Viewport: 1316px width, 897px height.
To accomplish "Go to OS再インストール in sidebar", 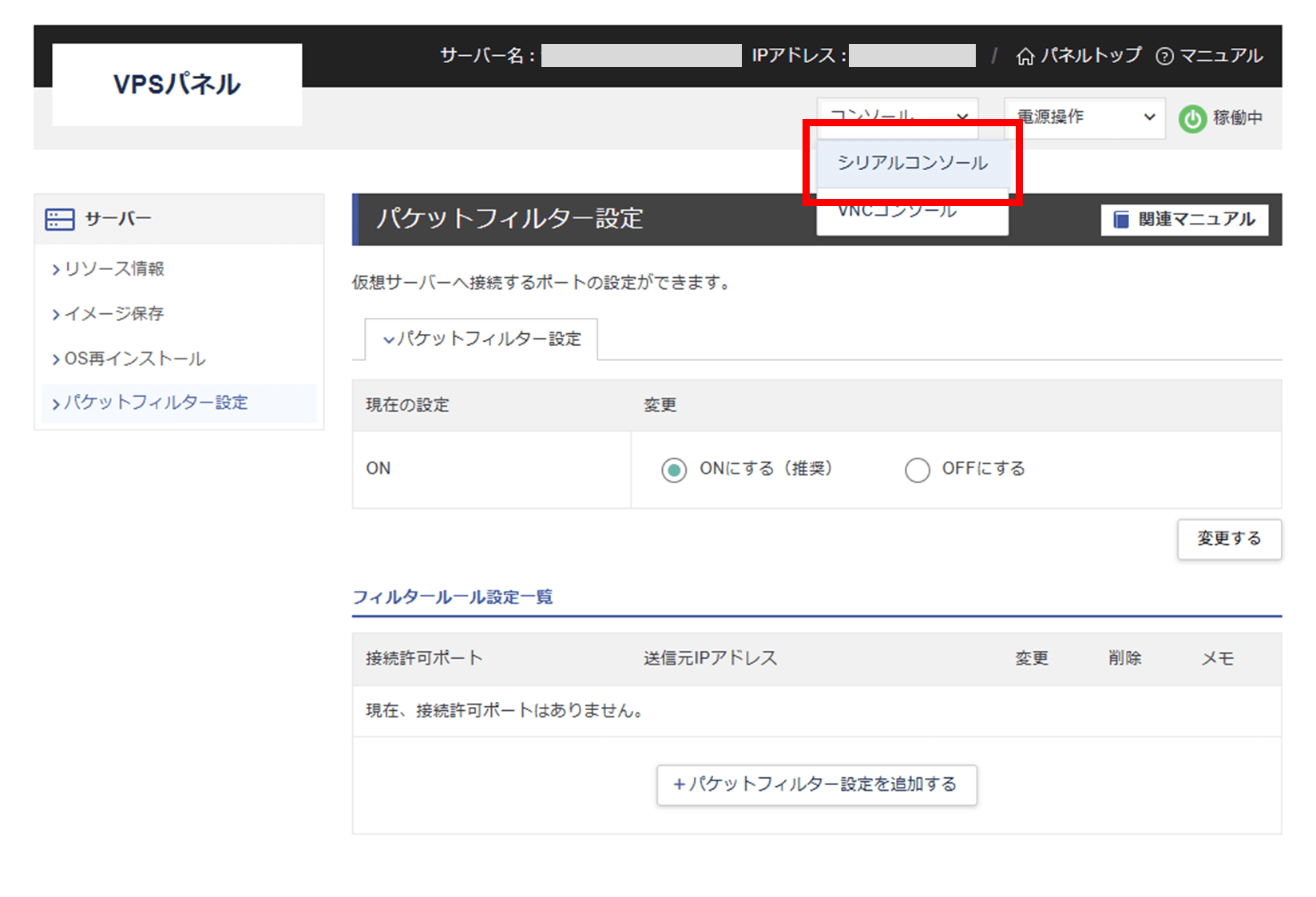I will click(134, 359).
